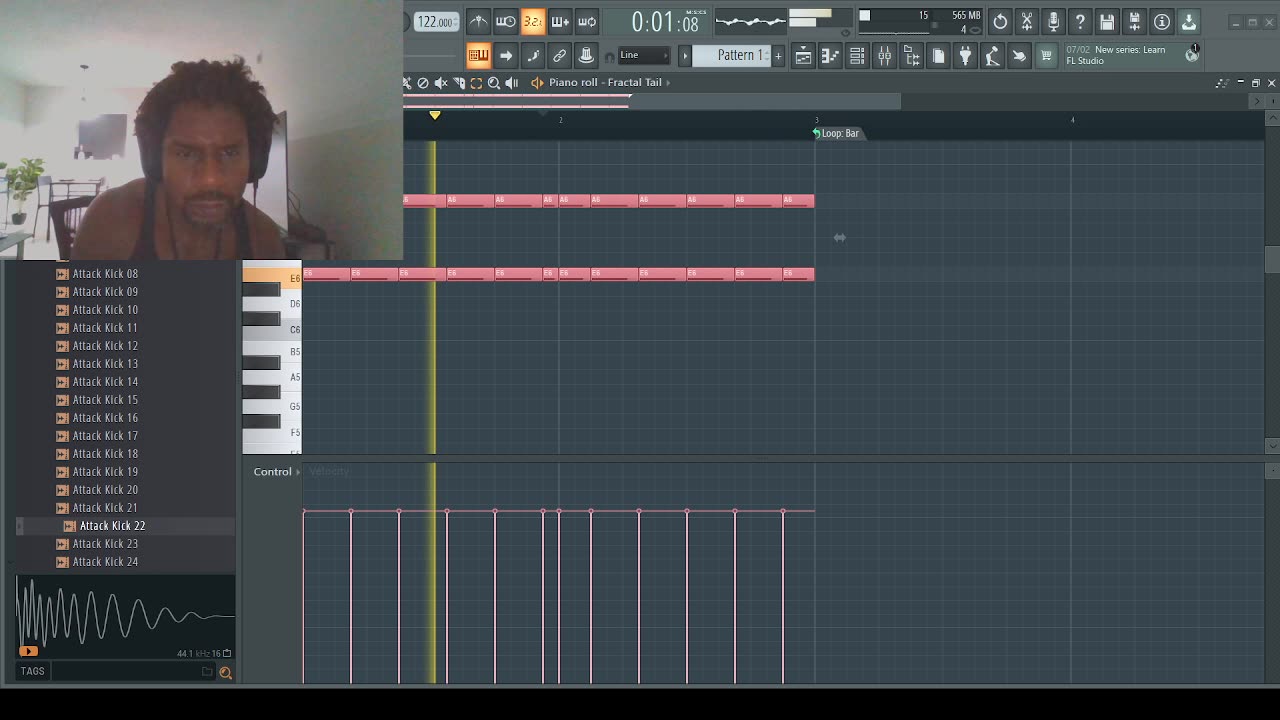This screenshot has height=720, width=1280.
Task: Click the yellow playhead marker
Action: point(435,115)
